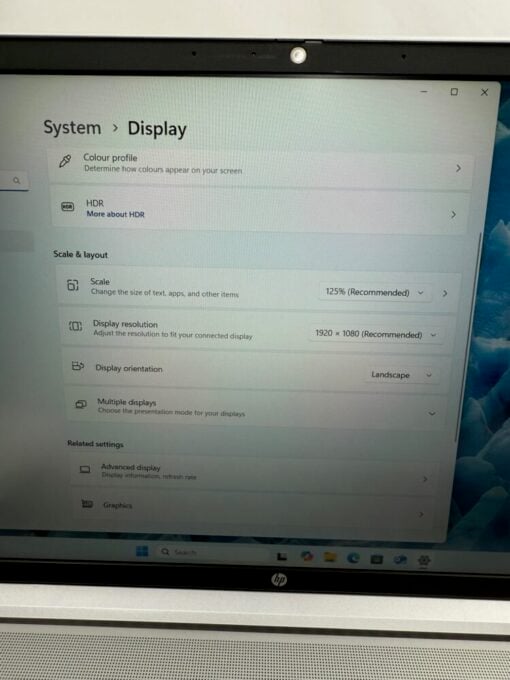Open Graphics using its right chevron
The height and width of the screenshot is (680, 510).
coord(421,514)
